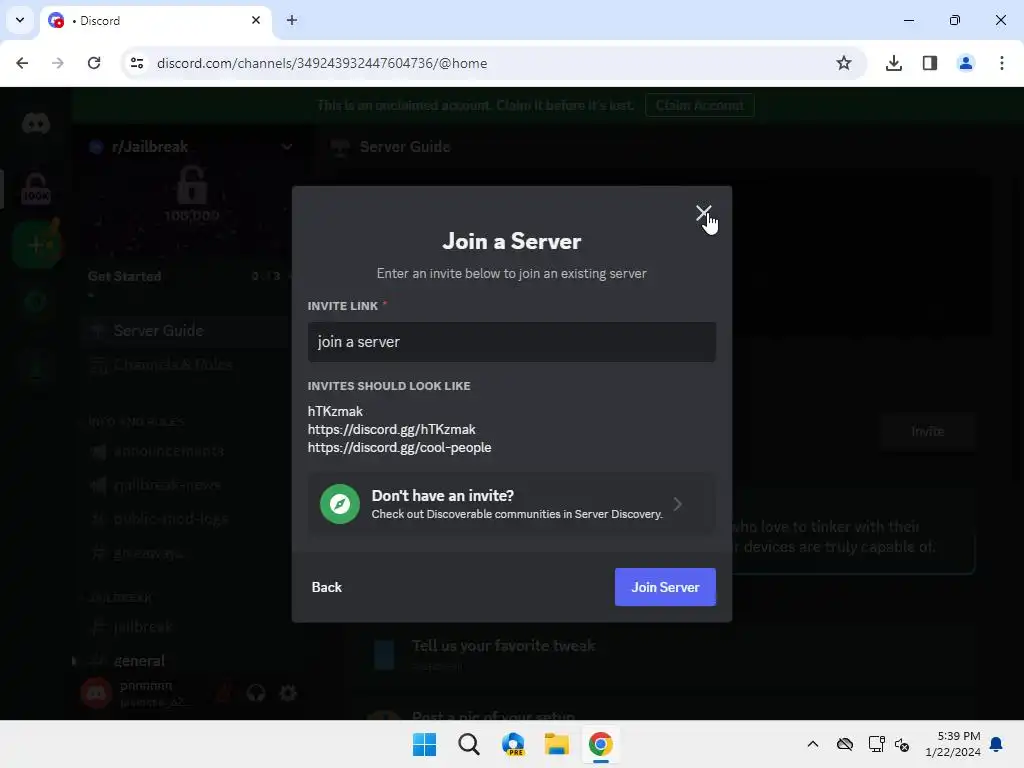View site information icon in address bar

point(137,63)
